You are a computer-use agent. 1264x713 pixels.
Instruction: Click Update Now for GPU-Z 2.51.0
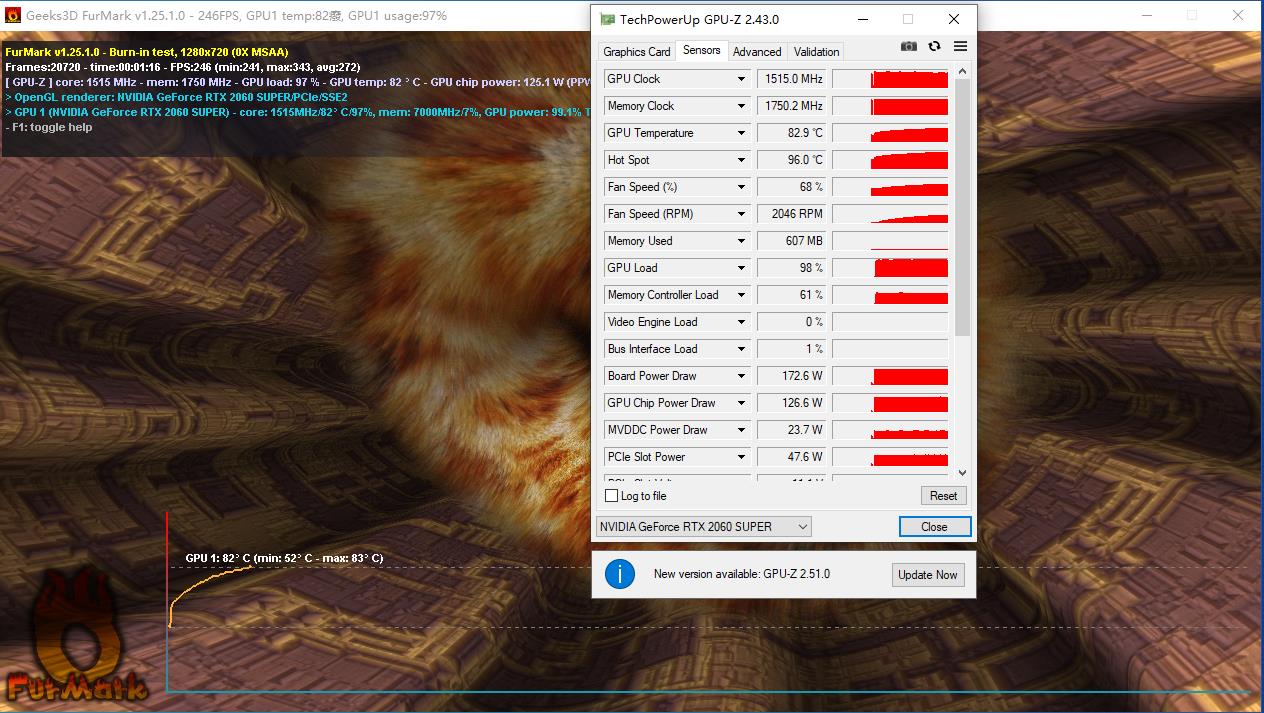point(927,574)
